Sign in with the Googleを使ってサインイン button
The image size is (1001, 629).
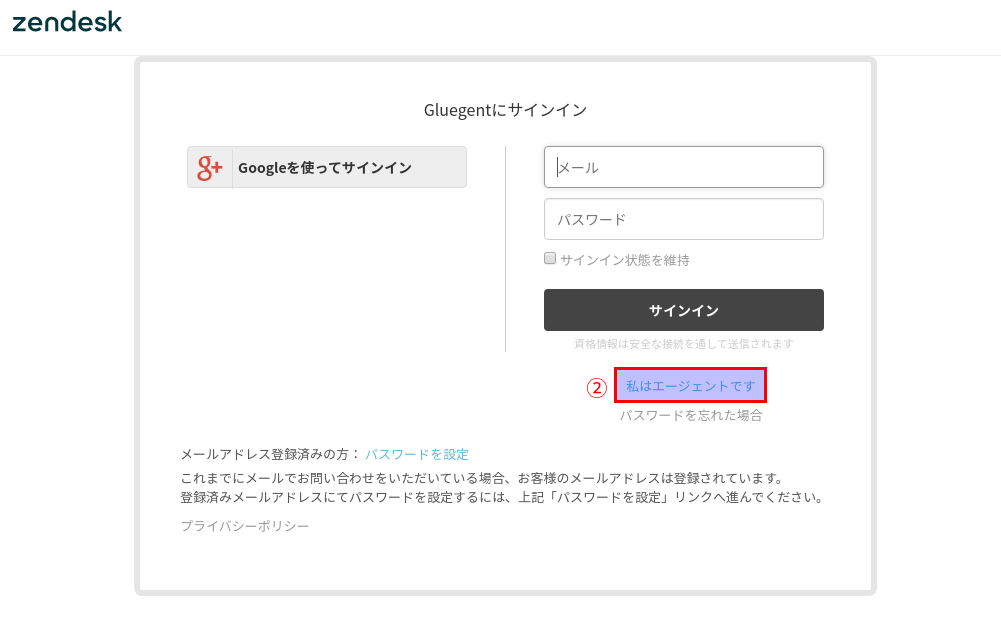[x=327, y=167]
